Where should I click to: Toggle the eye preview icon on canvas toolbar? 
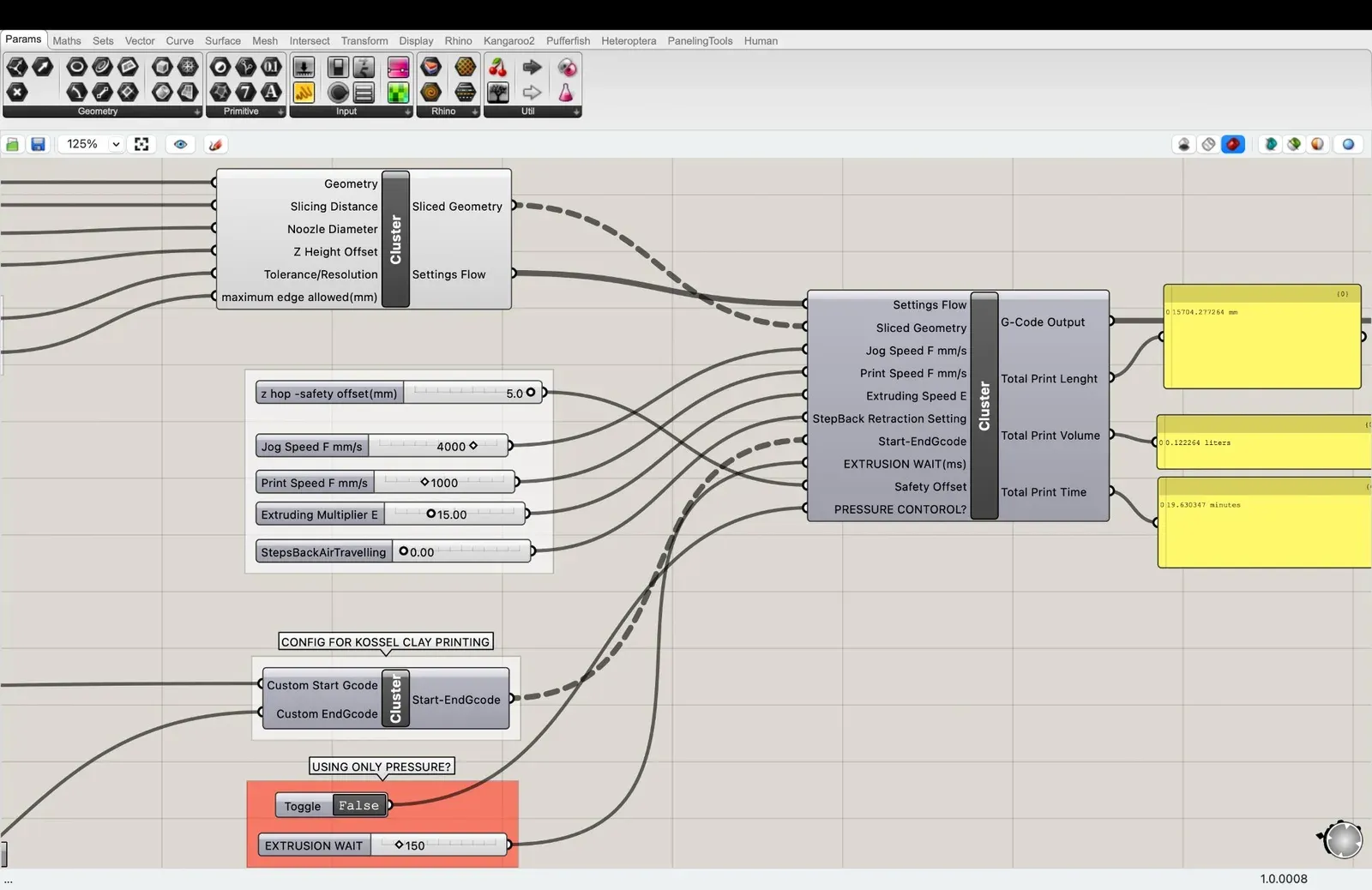[180, 144]
